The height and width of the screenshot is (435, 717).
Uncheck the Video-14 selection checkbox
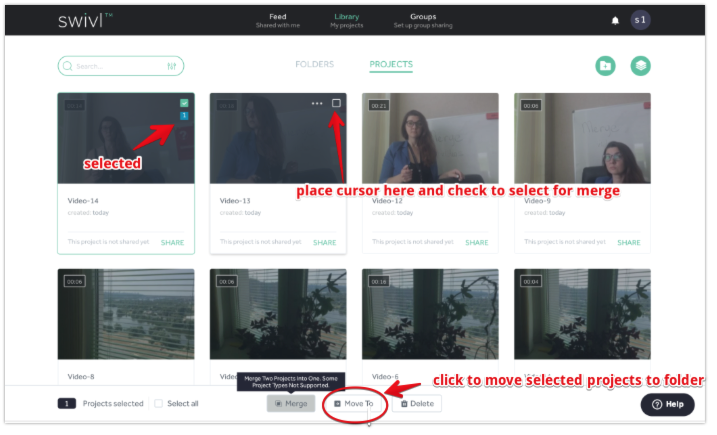point(184,103)
